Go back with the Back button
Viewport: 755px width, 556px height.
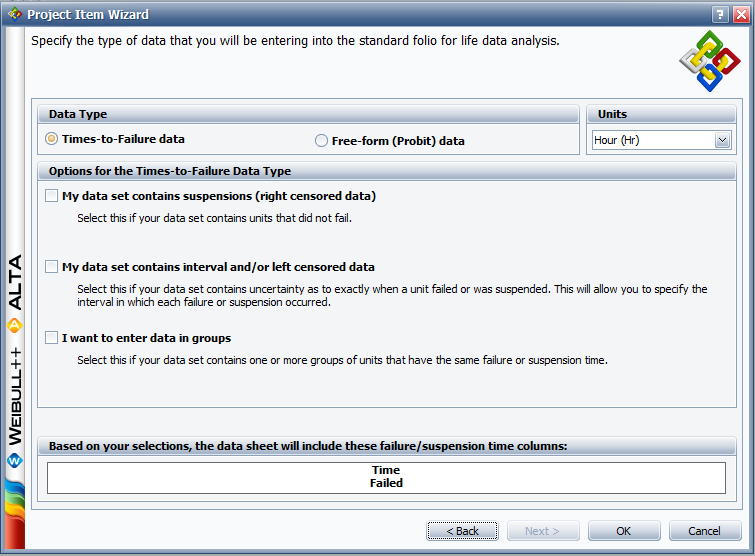tap(462, 530)
